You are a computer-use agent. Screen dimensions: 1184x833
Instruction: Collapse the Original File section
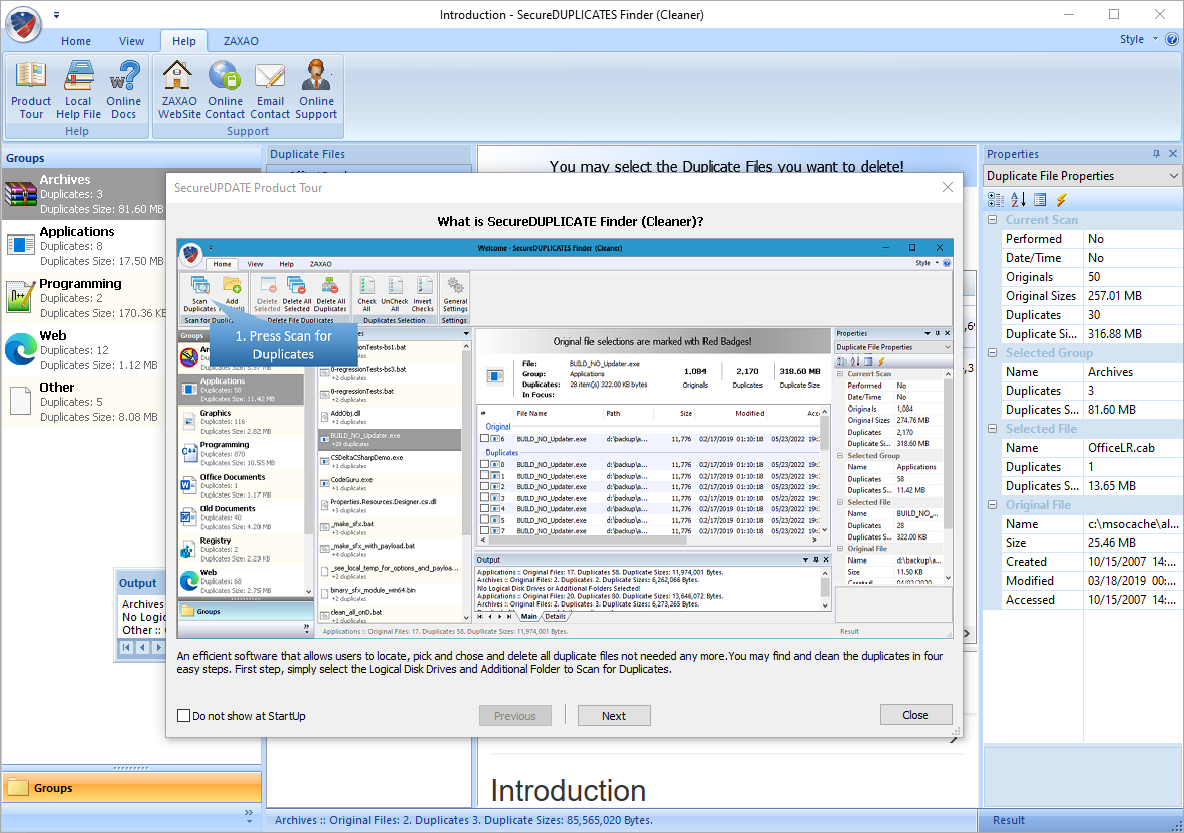pyautogui.click(x=992, y=504)
